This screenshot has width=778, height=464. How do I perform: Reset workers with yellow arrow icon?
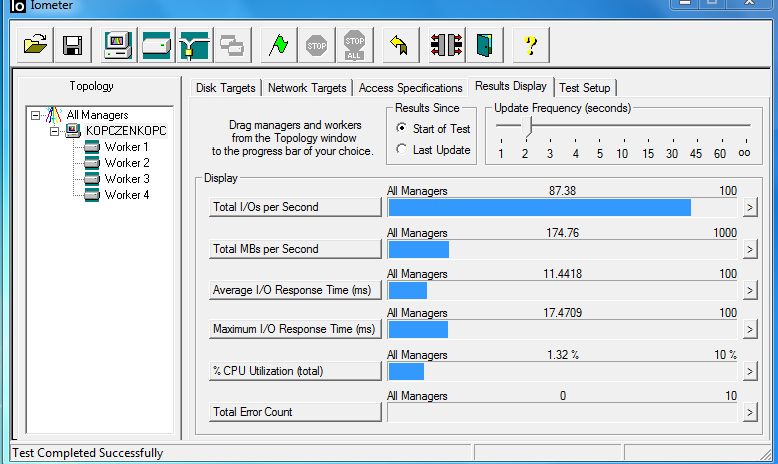click(x=400, y=45)
